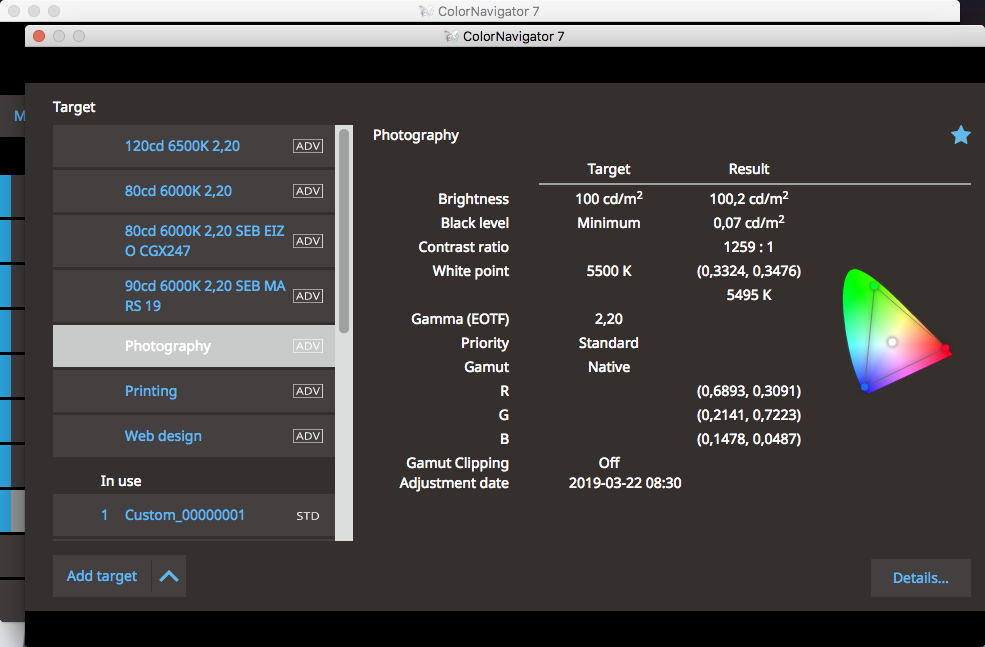The image size is (985, 647).
Task: Click the adjustment date 2019-03-22 08:30
Action: click(624, 483)
